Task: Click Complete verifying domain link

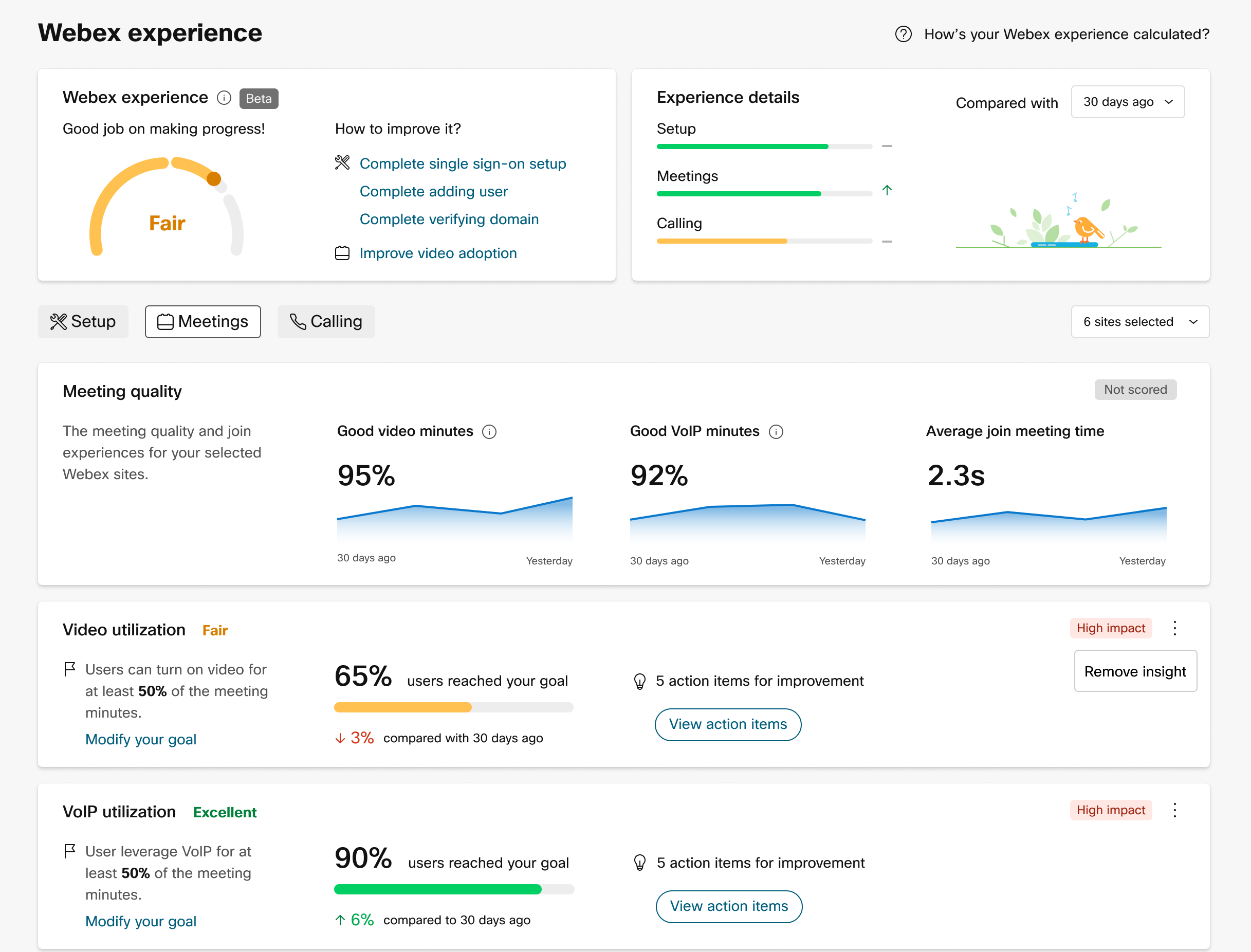Action: (x=449, y=219)
